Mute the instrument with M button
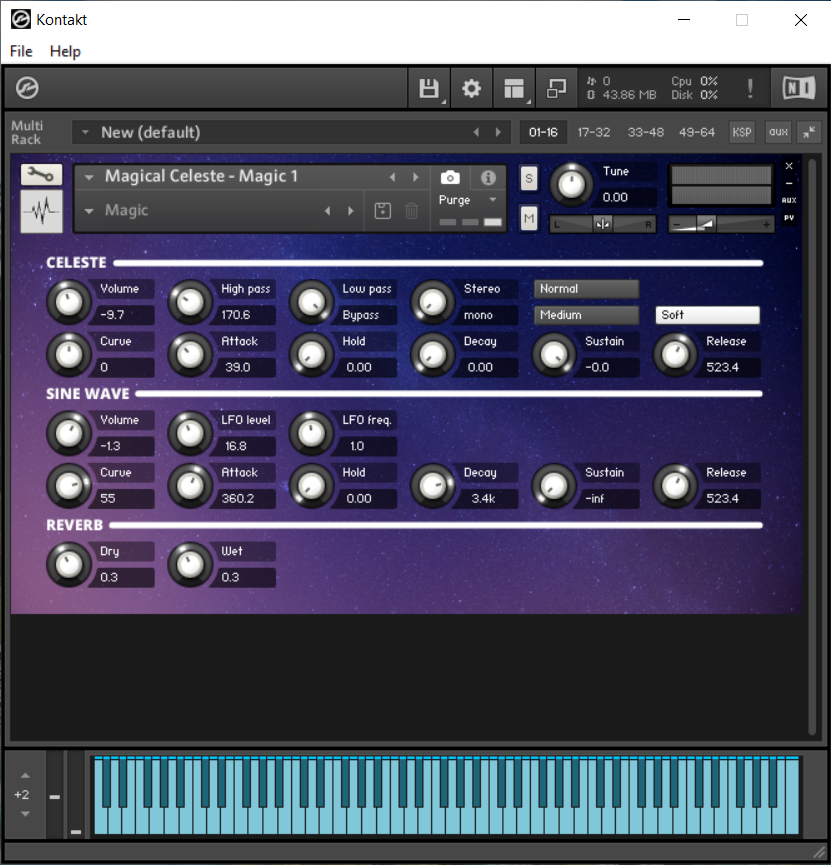Image resolution: width=831 pixels, height=865 pixels. (529, 218)
